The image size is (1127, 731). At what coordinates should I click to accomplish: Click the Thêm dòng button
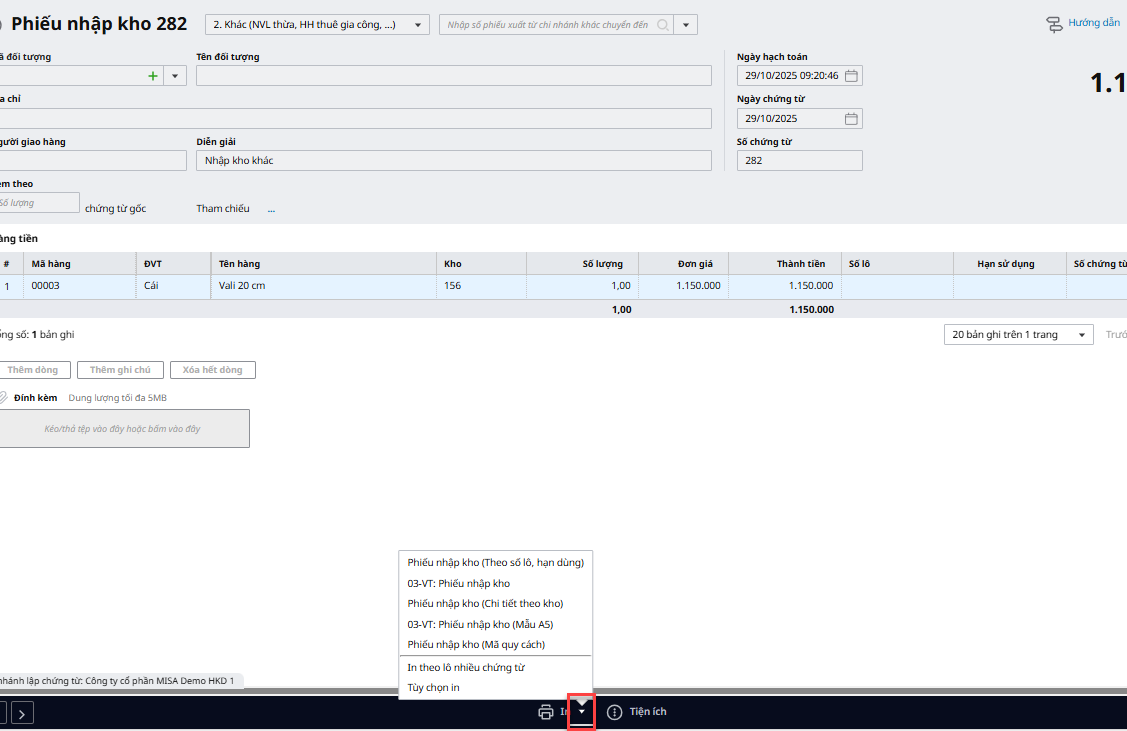32,370
